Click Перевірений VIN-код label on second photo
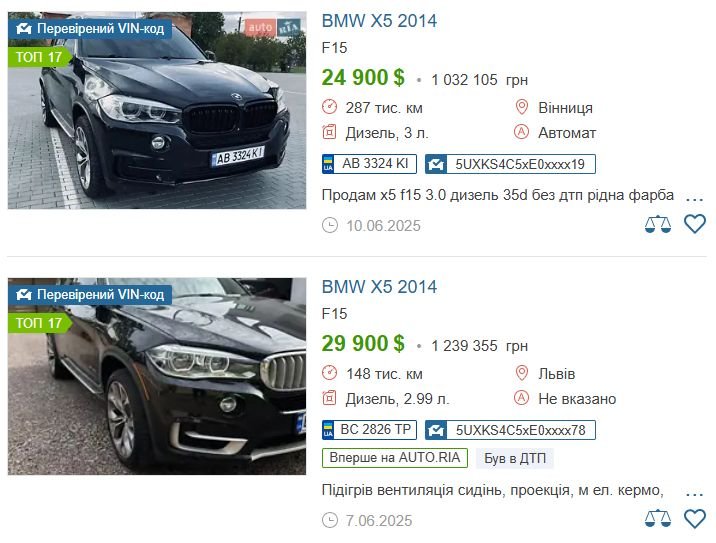This screenshot has height=543, width=716. pyautogui.click(x=90, y=295)
